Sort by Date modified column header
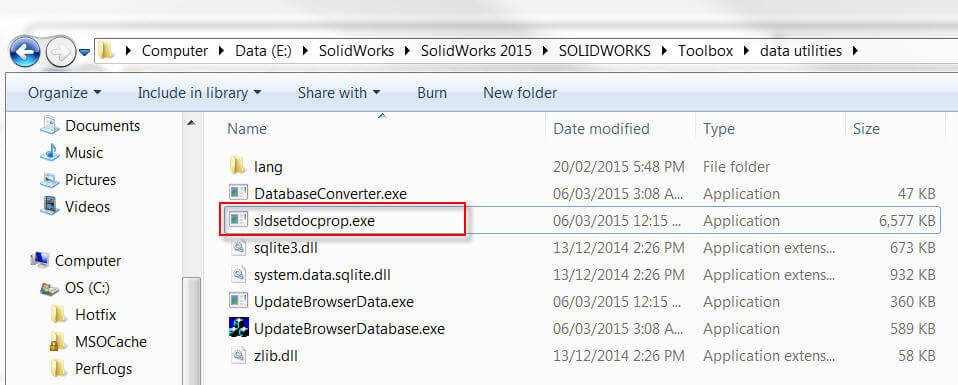The height and width of the screenshot is (385, 958). 601,129
